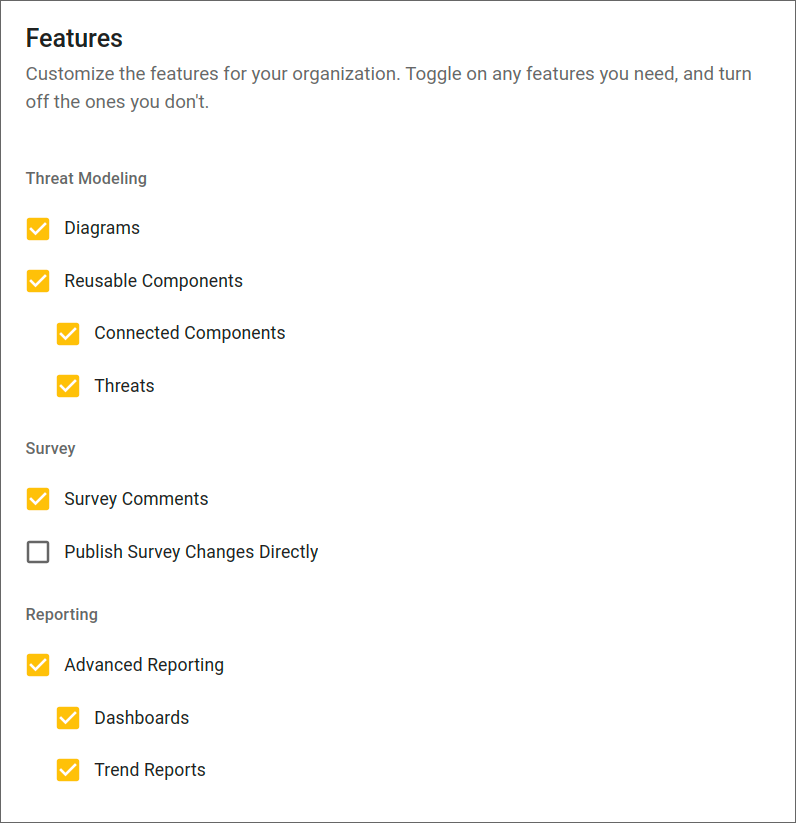Image resolution: width=796 pixels, height=823 pixels.
Task: Select the Connected Components label
Action: (x=189, y=333)
